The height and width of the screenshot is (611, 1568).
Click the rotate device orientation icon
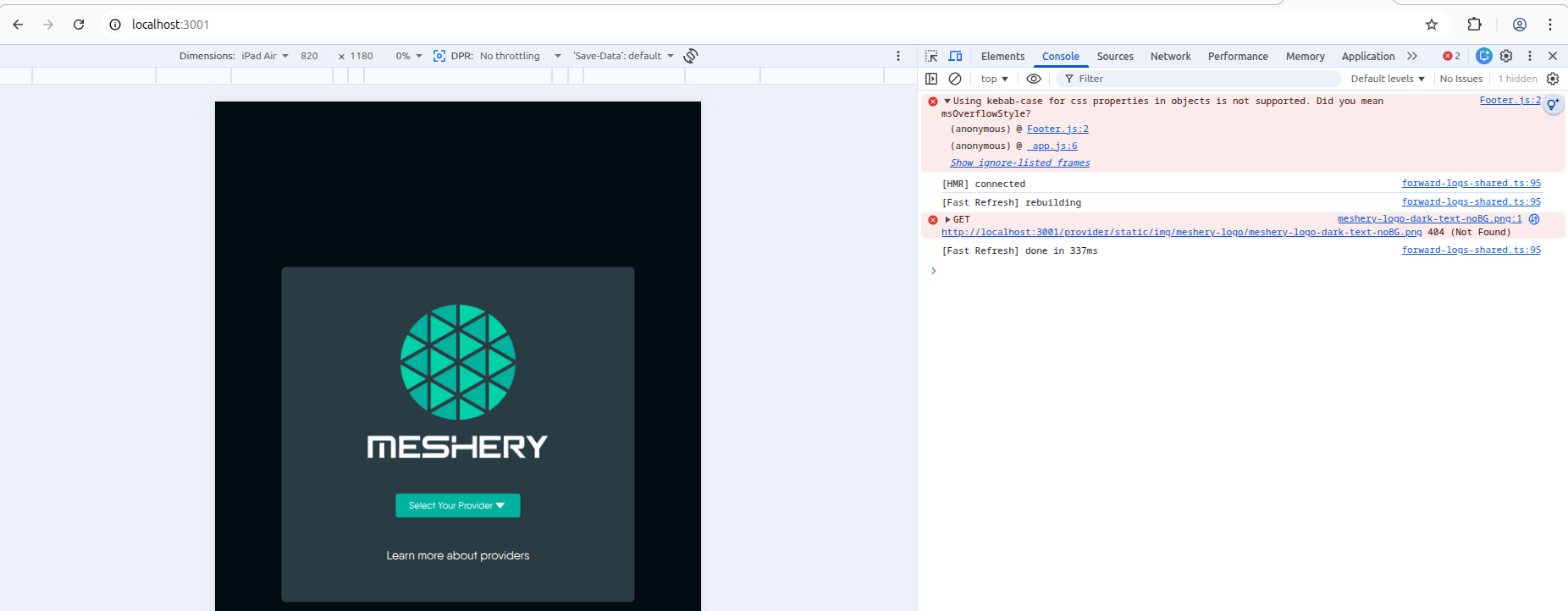point(691,56)
